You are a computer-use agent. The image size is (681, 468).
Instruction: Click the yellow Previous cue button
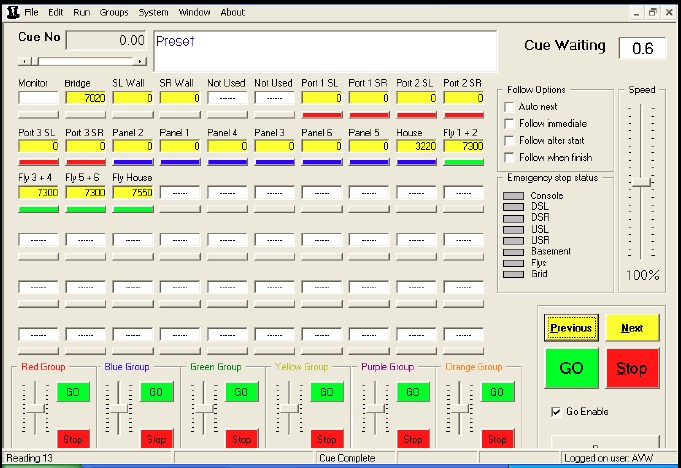[x=571, y=328]
